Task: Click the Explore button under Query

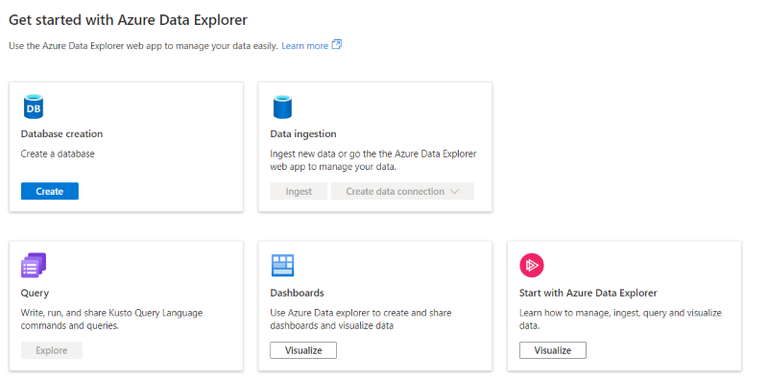Action: [x=51, y=350]
